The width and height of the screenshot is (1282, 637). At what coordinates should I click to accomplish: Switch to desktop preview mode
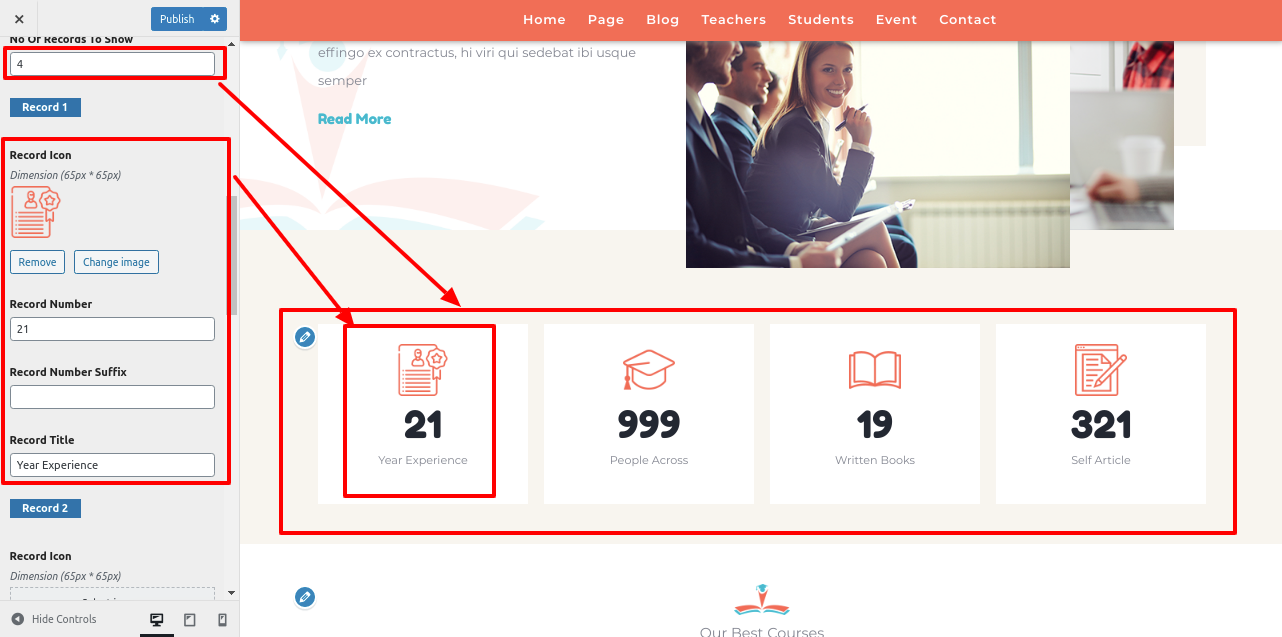(157, 620)
